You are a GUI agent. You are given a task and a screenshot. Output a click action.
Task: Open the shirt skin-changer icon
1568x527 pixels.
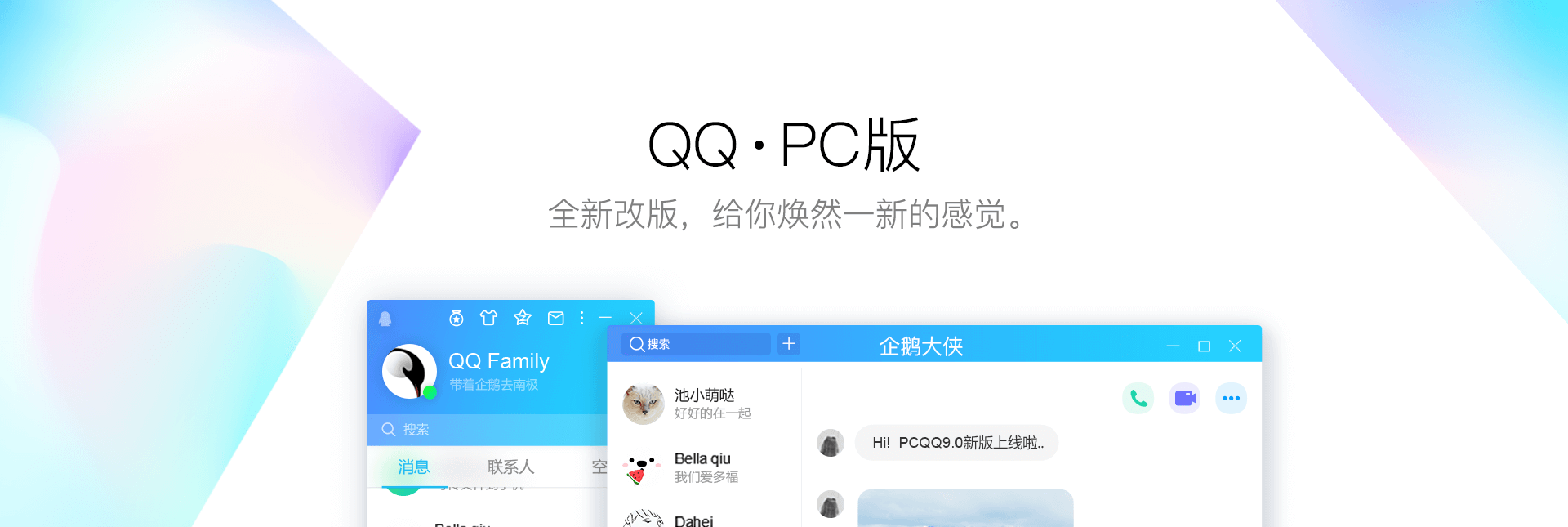pos(488,318)
